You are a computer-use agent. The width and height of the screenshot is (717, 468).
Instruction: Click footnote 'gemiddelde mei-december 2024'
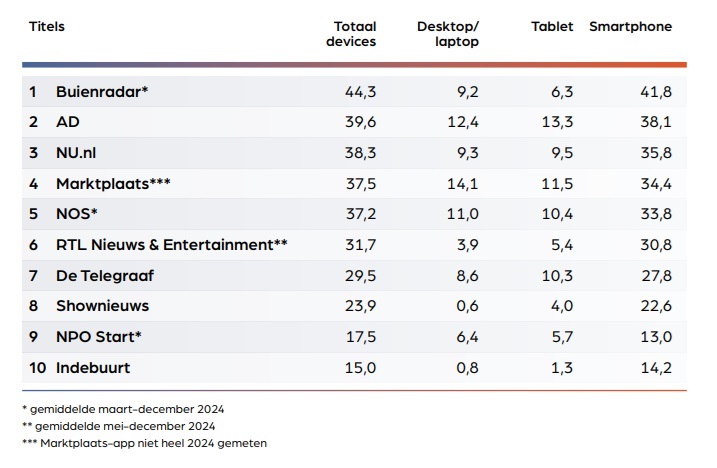[x=125, y=426]
